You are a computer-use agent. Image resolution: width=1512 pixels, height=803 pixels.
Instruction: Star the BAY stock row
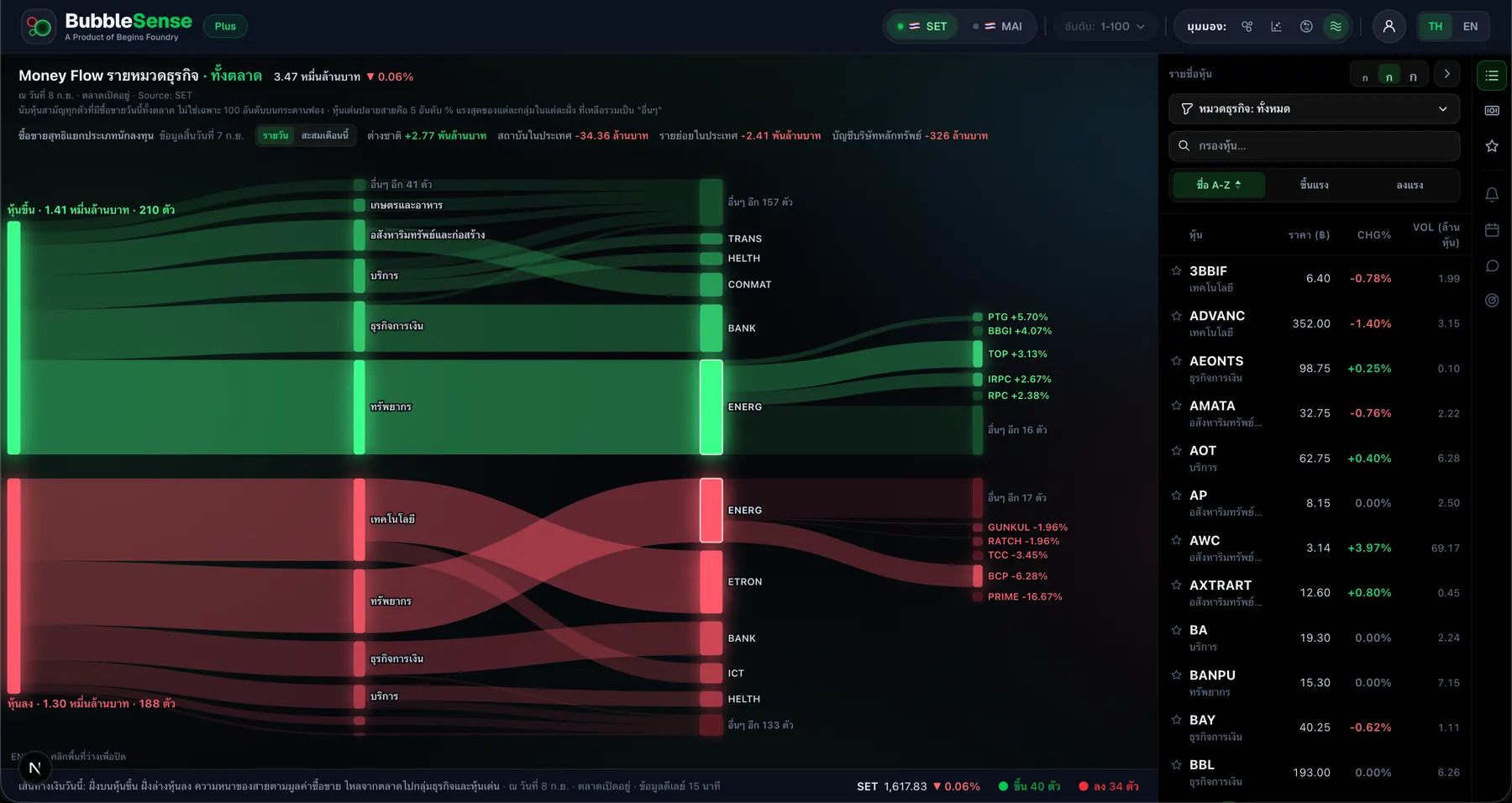click(x=1176, y=720)
